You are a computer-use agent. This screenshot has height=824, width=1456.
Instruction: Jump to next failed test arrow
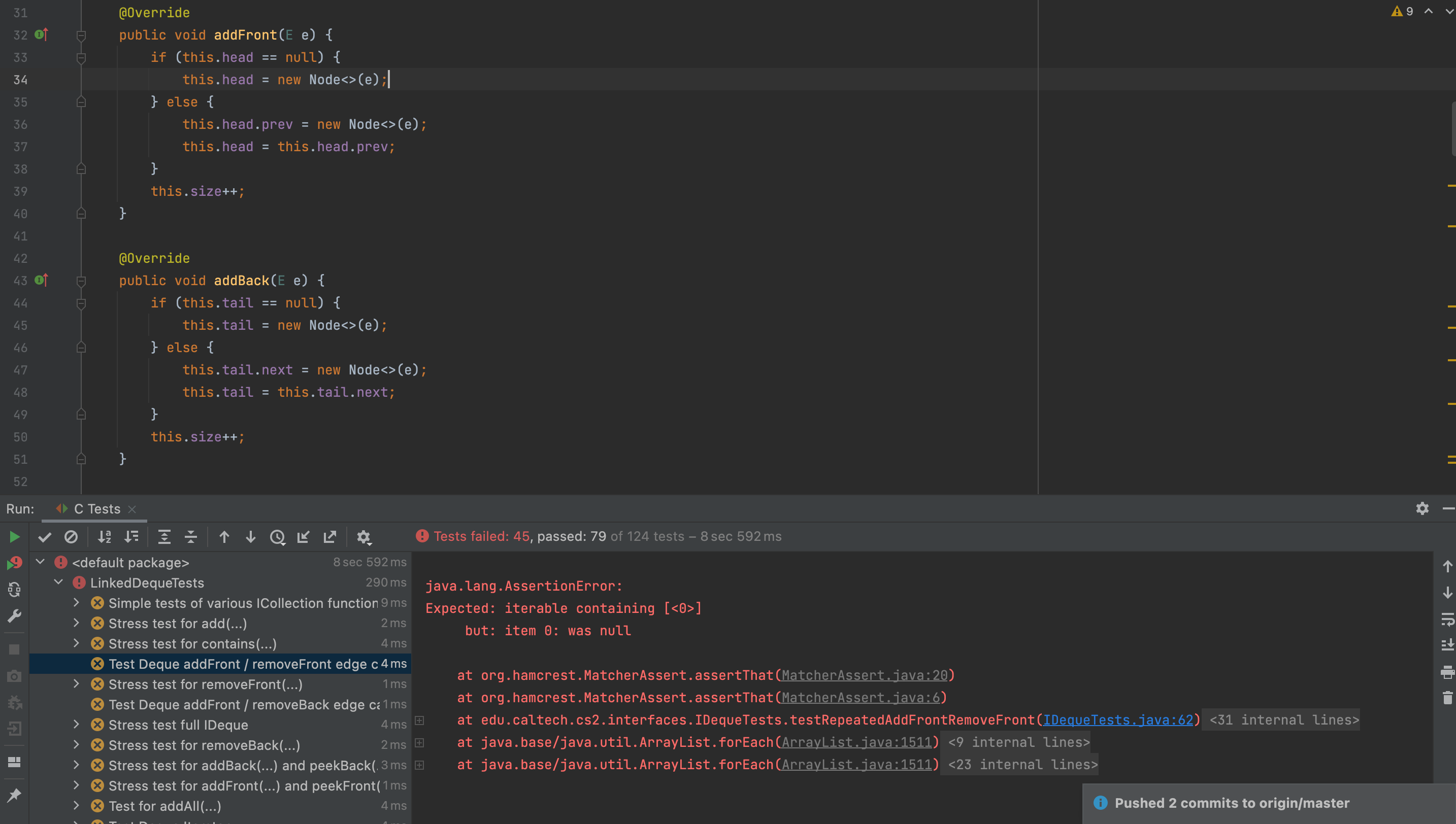251,536
